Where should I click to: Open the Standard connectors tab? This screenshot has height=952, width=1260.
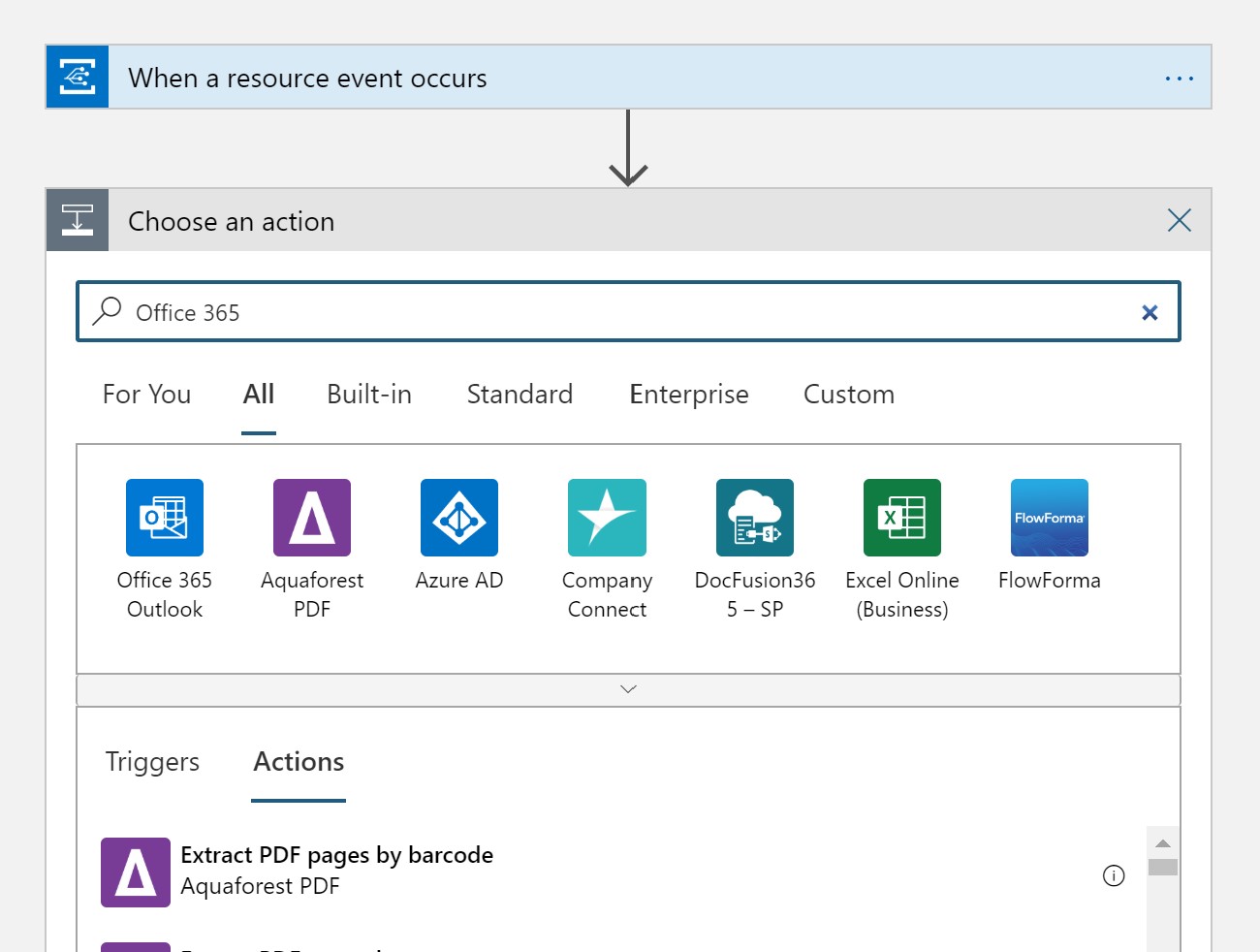click(x=520, y=395)
